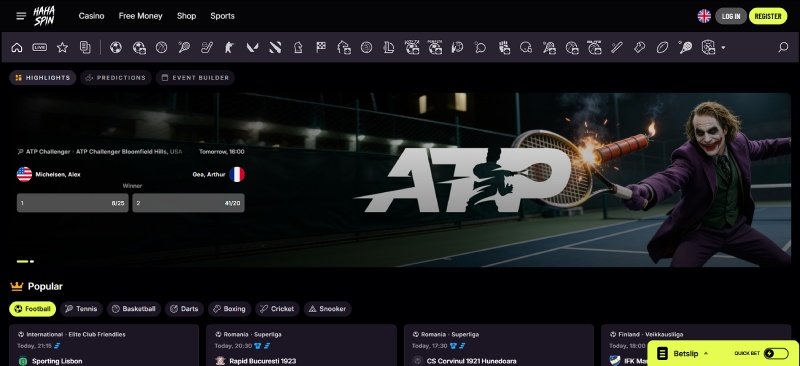Screen dimensions: 800x366
Task: Click player name Michelsen, Alex
Action: [58, 175]
